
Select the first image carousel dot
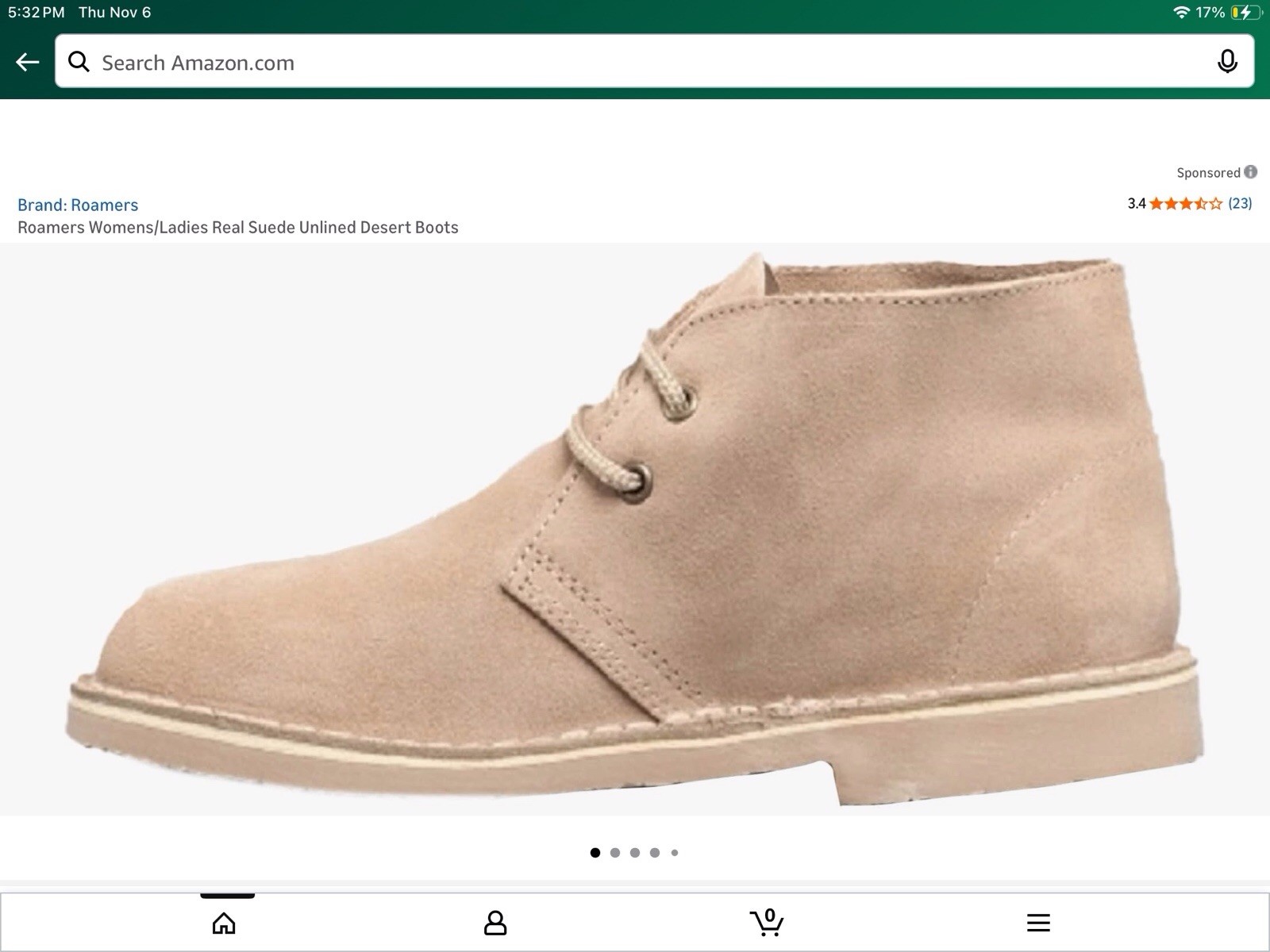click(595, 853)
